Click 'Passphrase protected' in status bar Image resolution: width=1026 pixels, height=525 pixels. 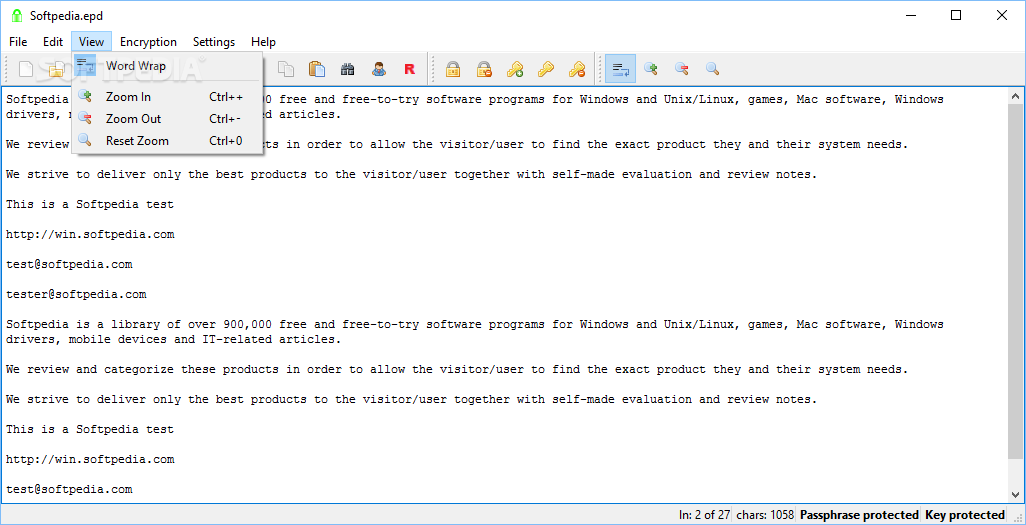(858, 515)
